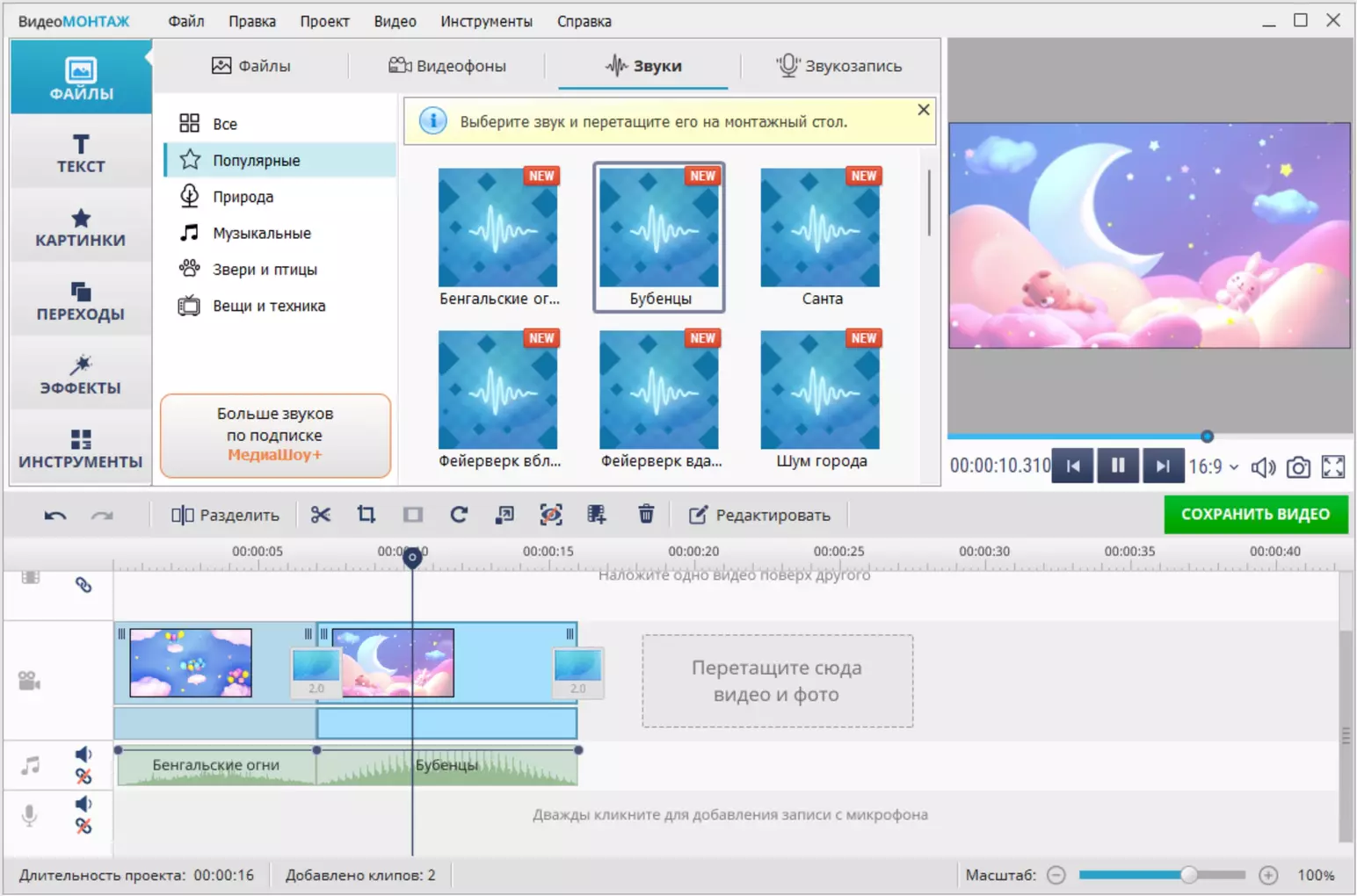Image resolution: width=1357 pixels, height=896 pixels.
Task: Click the Redo arrow icon
Action: point(102,516)
